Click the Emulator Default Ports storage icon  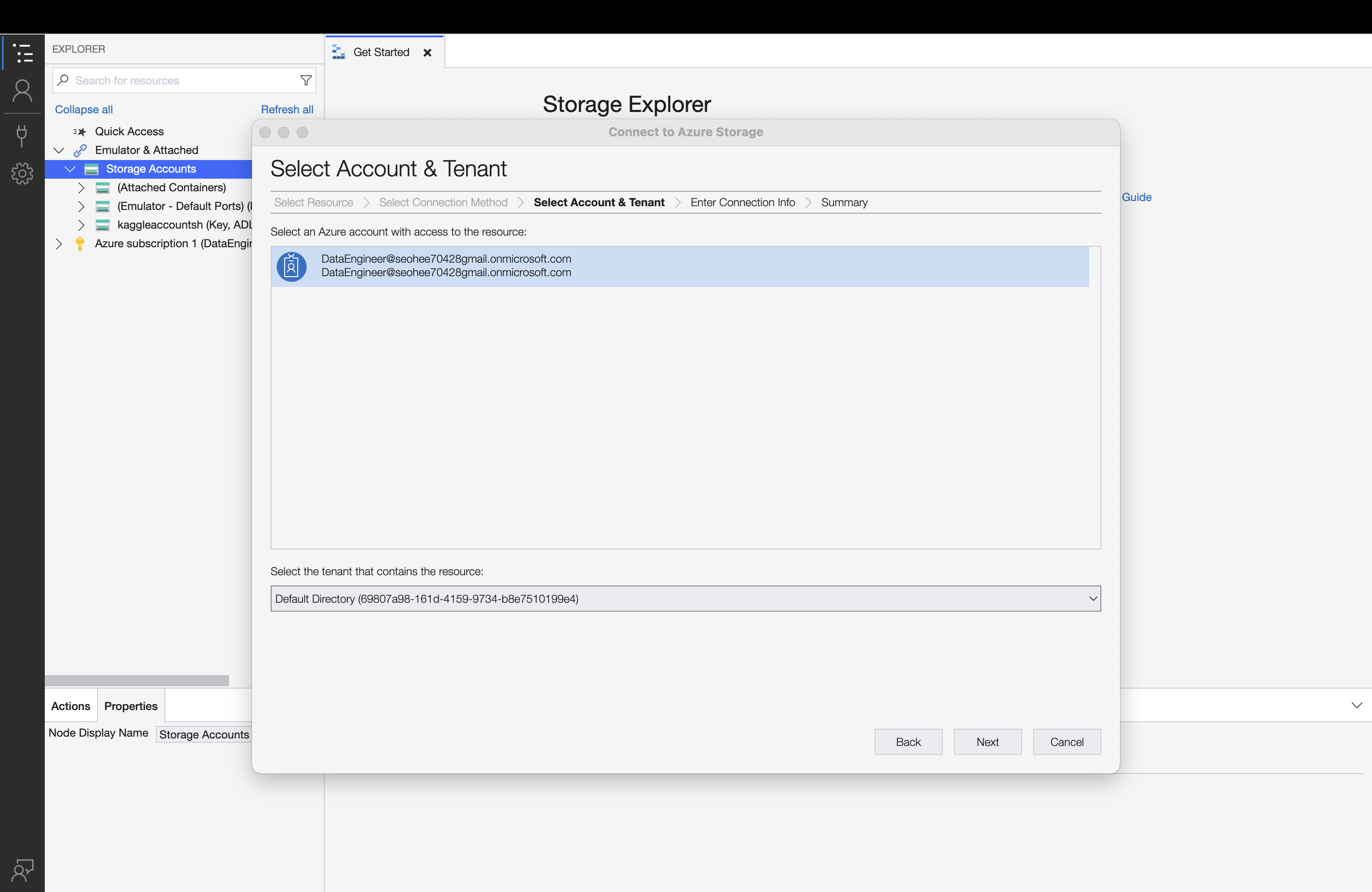(x=103, y=206)
